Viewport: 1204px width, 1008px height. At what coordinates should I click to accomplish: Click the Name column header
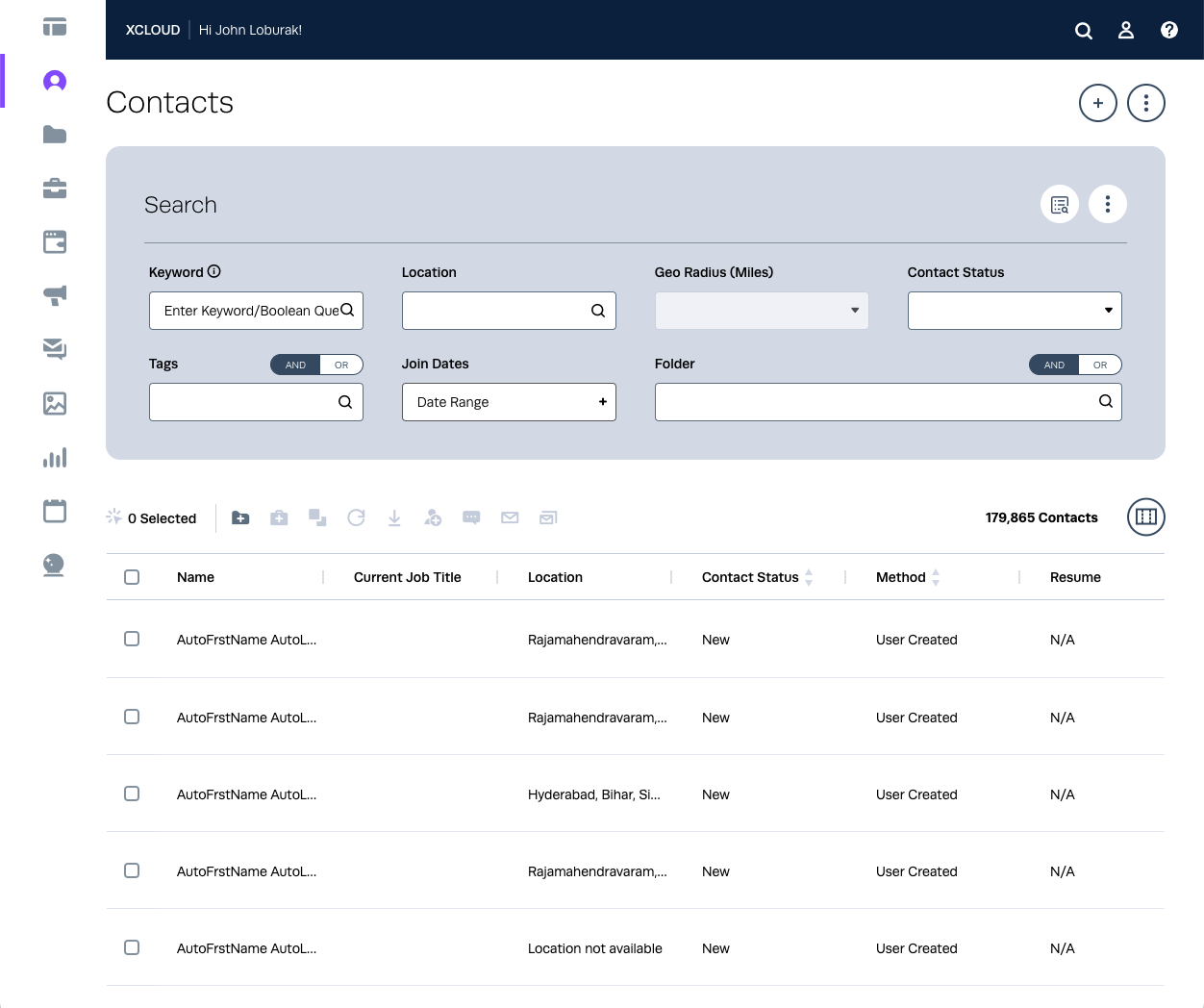195,577
